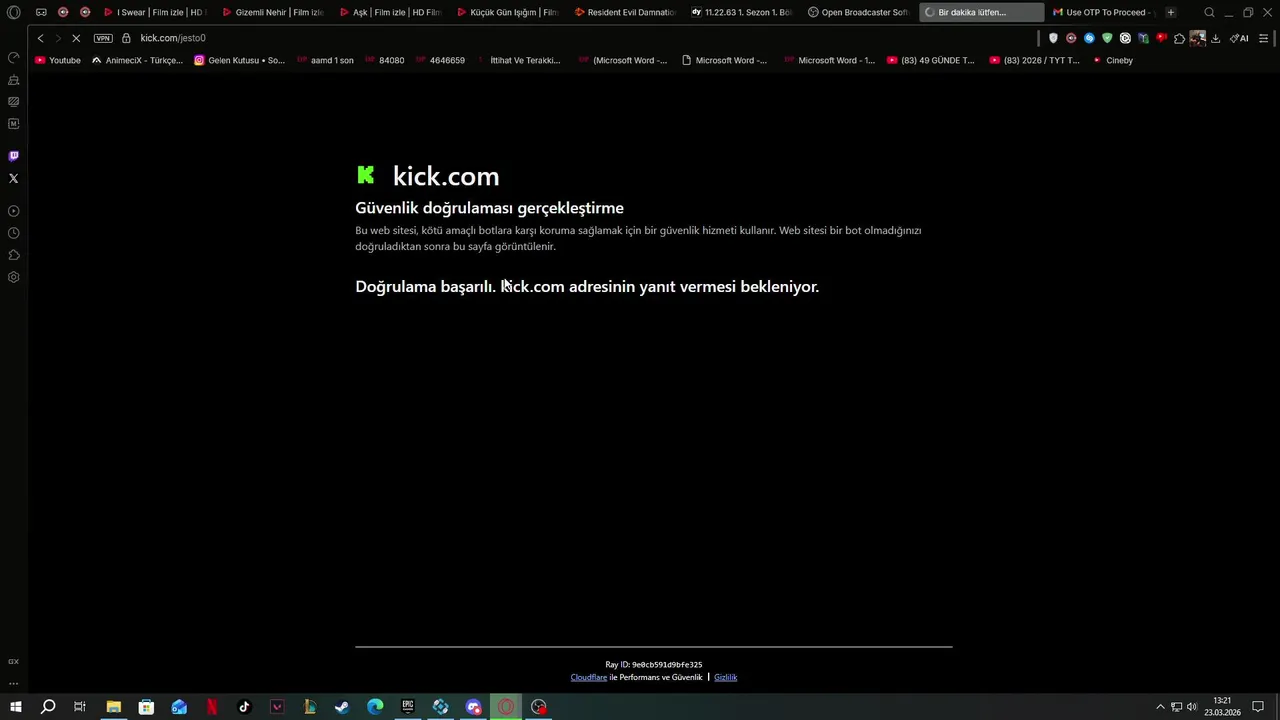
Task: Switch to the '11.22.63 1. Sezon' tab
Action: (742, 13)
